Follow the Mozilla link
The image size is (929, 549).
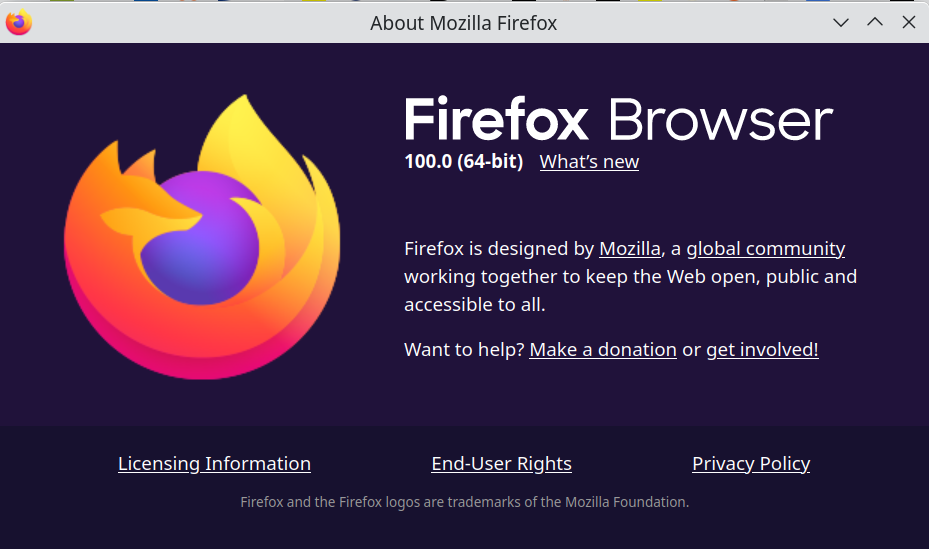[x=630, y=248]
